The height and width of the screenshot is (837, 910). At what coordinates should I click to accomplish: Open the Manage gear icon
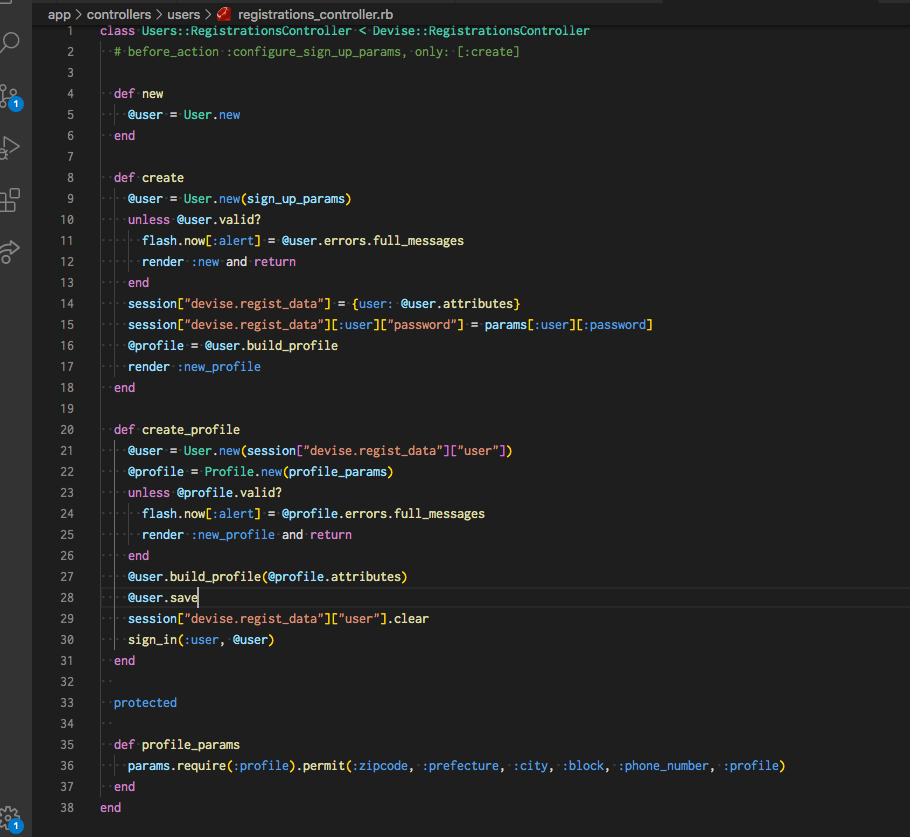click(x=11, y=819)
